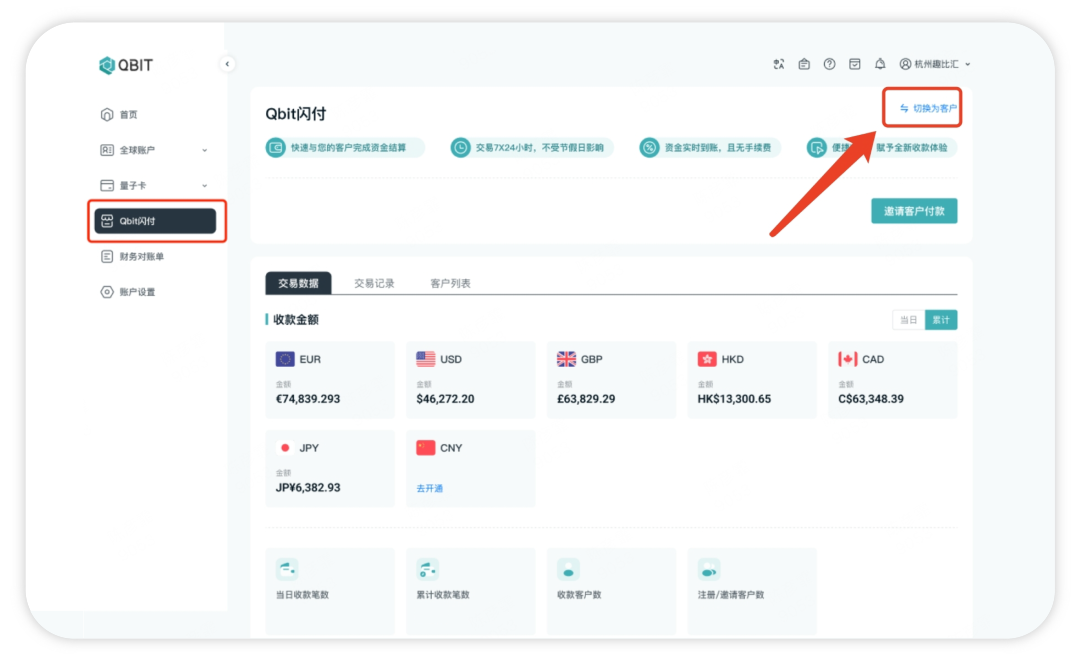The height and width of the screenshot is (662, 1080).
Task: Click the HK$13,300.65 amount
Action: (x=734, y=399)
